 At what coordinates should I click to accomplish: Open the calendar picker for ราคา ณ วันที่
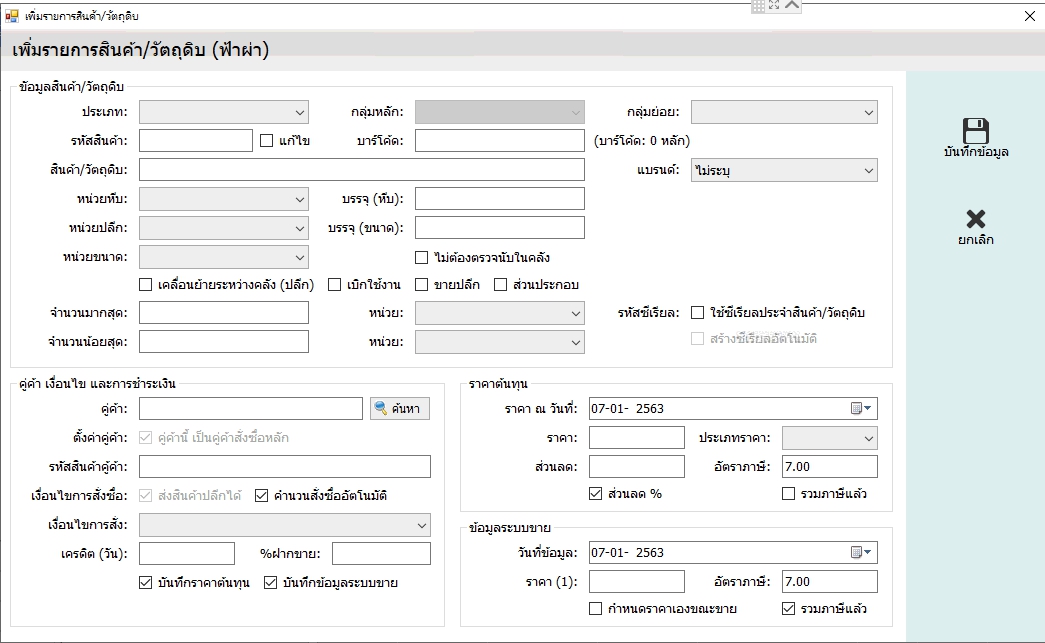click(x=861, y=408)
